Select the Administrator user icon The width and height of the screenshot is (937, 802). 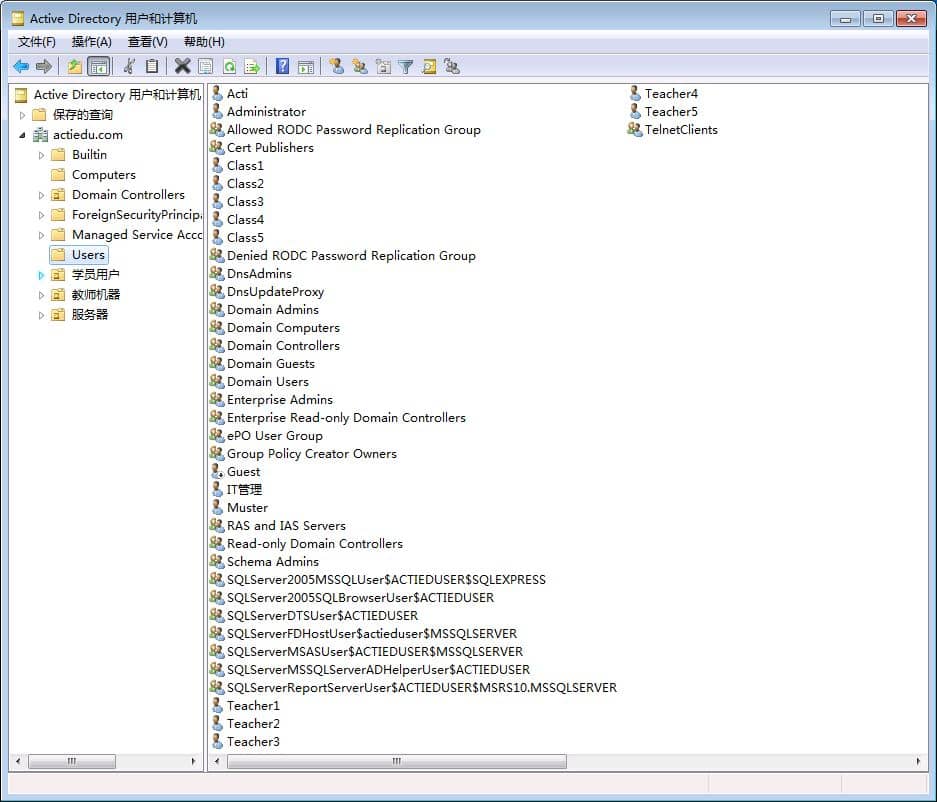[218, 111]
